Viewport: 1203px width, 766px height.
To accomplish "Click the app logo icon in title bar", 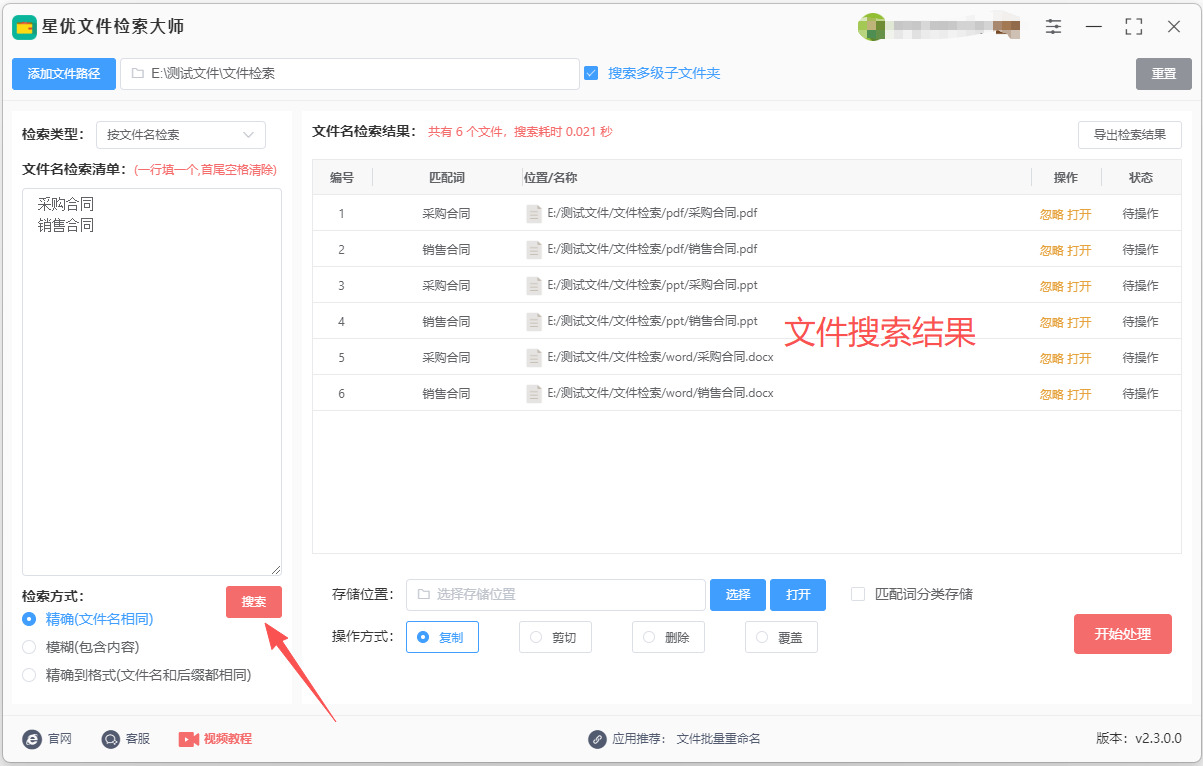I will click(x=24, y=27).
